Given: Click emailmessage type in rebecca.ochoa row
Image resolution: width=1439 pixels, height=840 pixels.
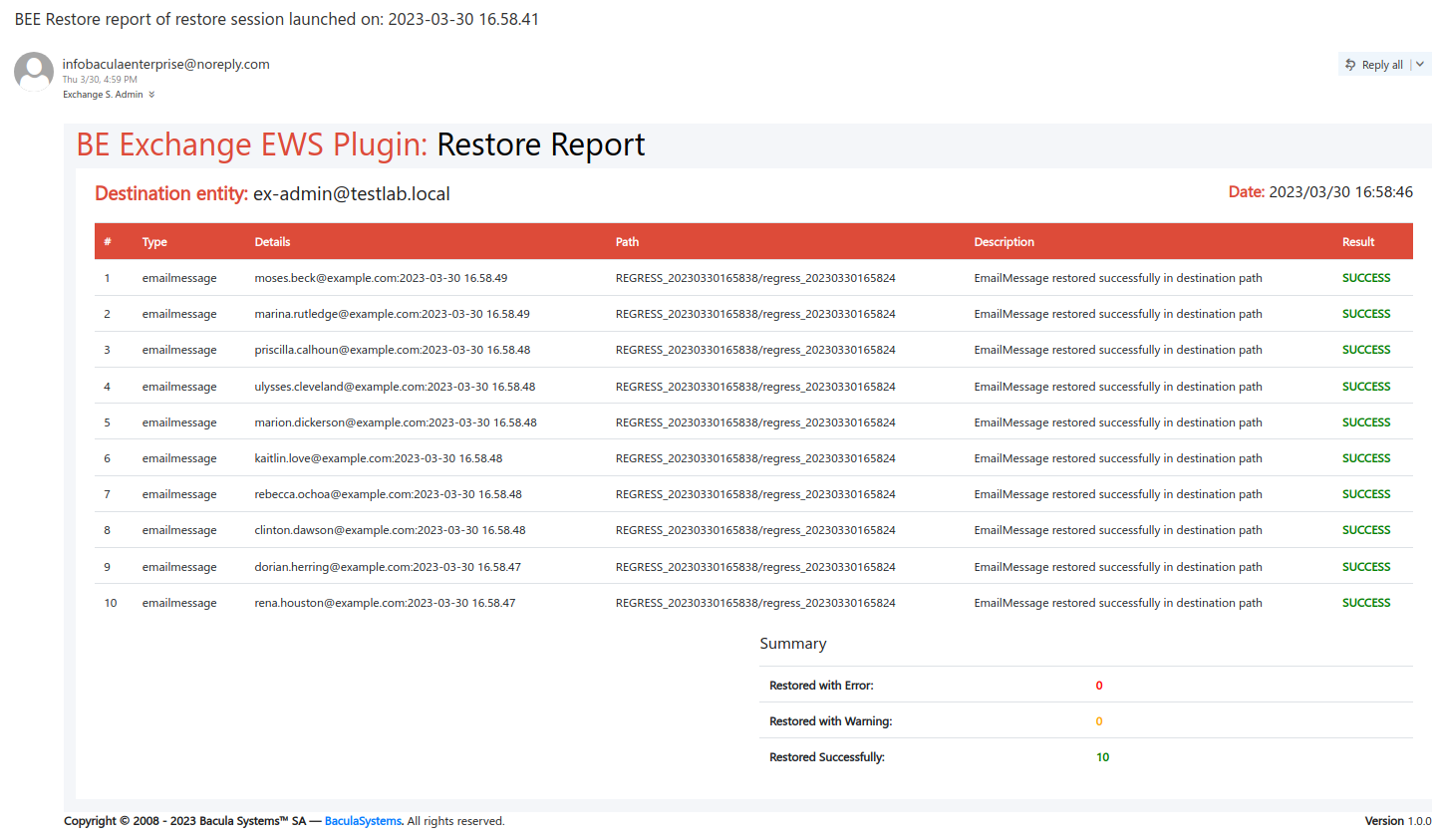Looking at the screenshot, I should tap(179, 494).
